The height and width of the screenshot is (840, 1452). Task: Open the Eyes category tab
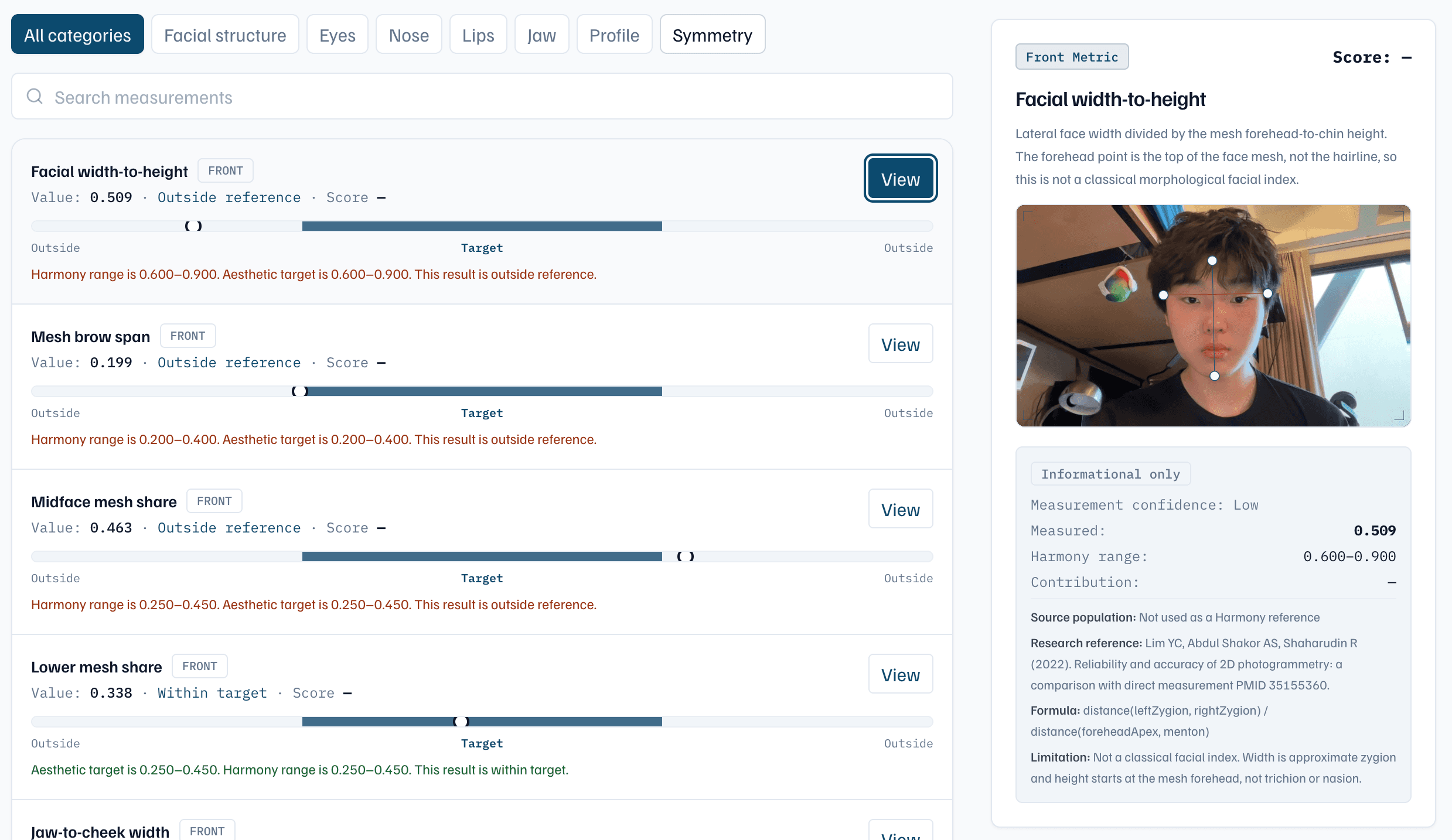pyautogui.click(x=338, y=35)
